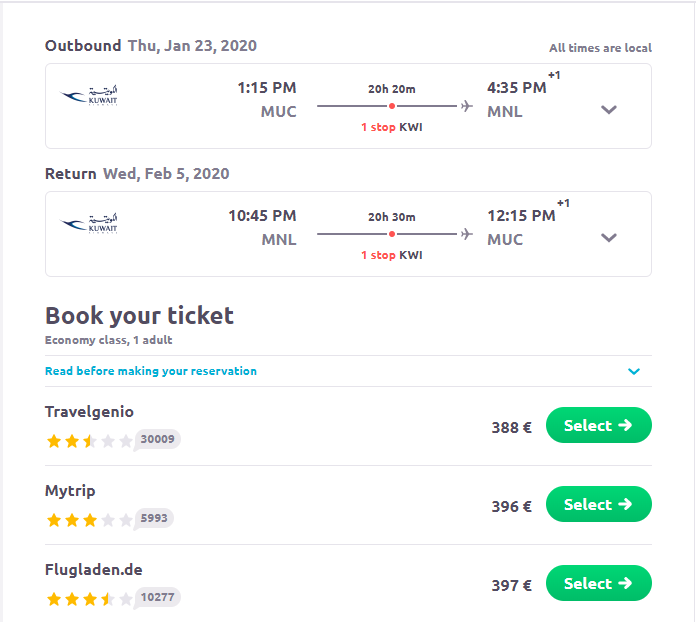696x622 pixels.
Task: Click the red stop dot on outbound flight
Action: (392, 105)
